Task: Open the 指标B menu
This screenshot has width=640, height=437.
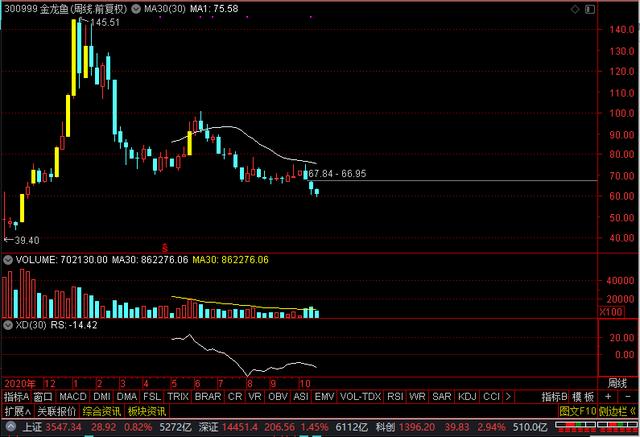Action: pyautogui.click(x=553, y=397)
